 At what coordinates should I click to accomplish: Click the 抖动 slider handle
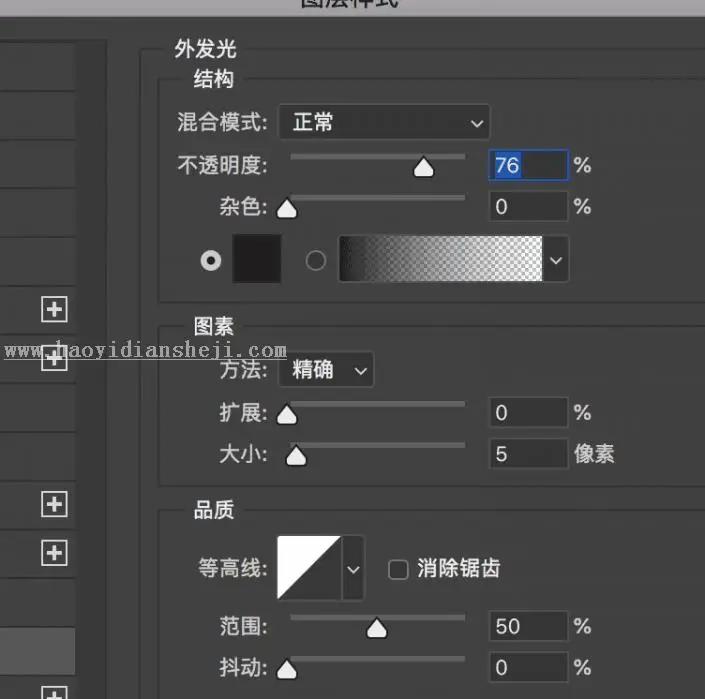point(287,669)
